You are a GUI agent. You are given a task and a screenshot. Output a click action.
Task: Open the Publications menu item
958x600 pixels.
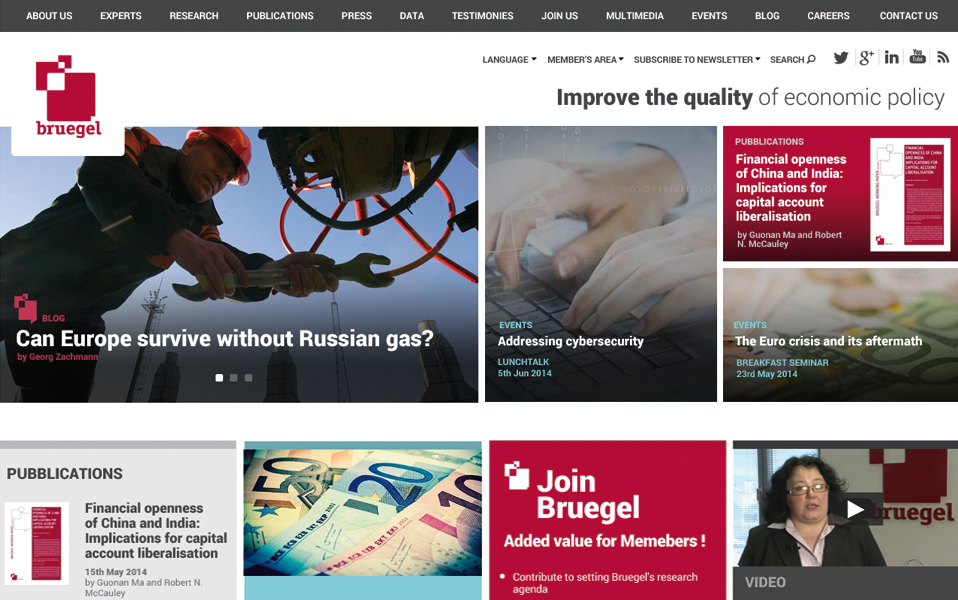(280, 16)
